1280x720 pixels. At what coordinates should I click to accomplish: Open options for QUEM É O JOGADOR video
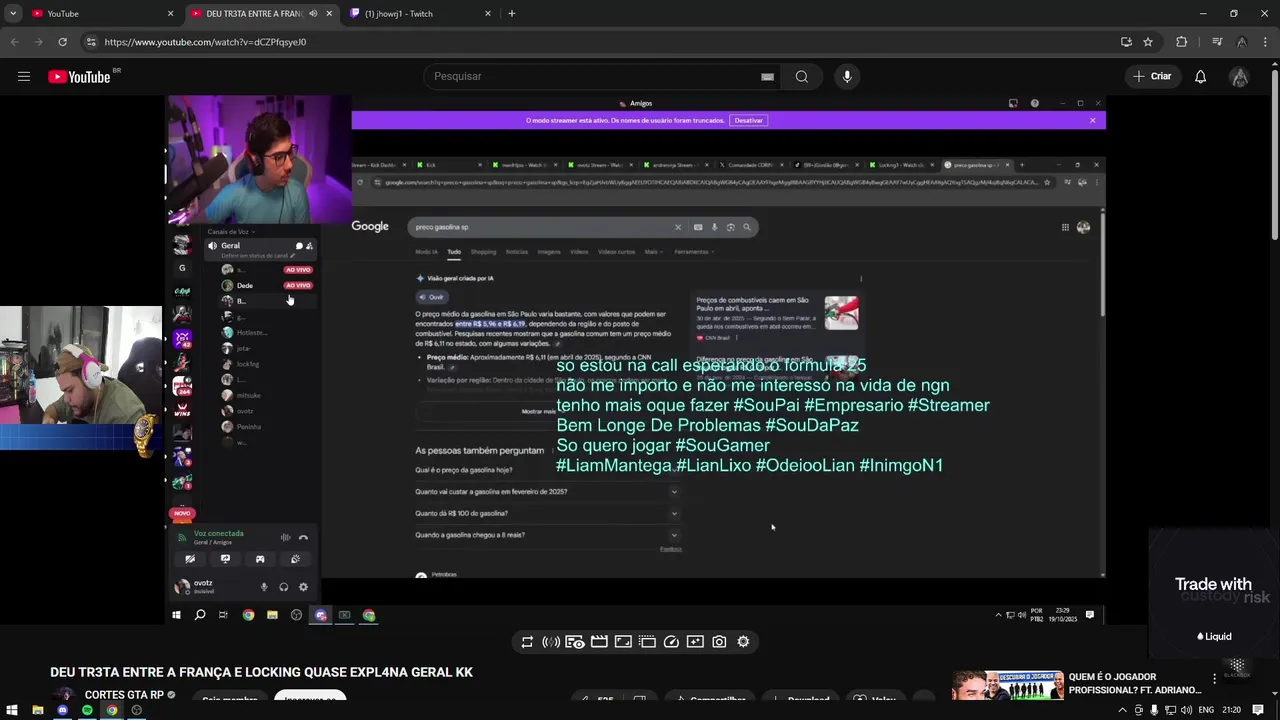coord(1215,679)
